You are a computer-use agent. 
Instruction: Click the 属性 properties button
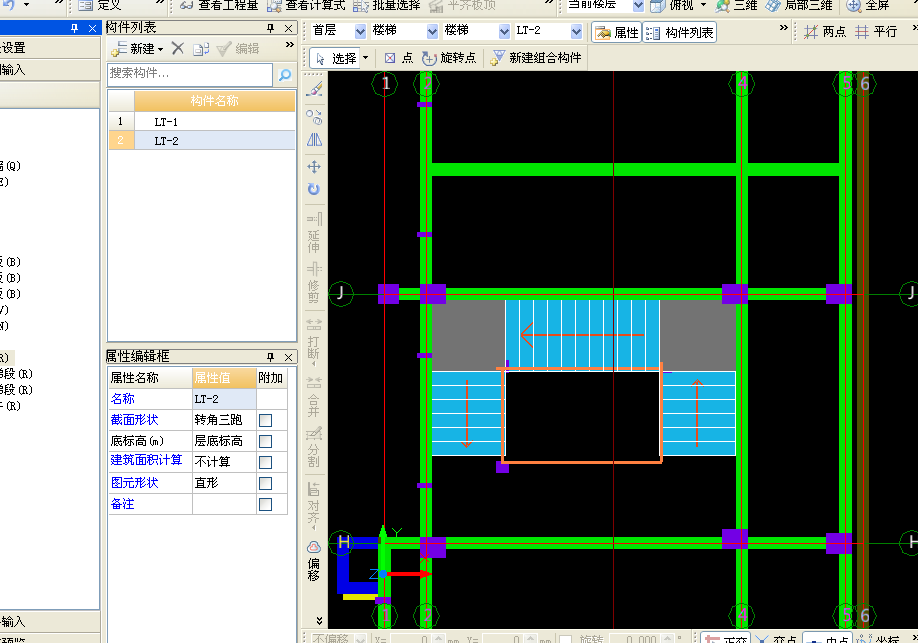click(617, 33)
